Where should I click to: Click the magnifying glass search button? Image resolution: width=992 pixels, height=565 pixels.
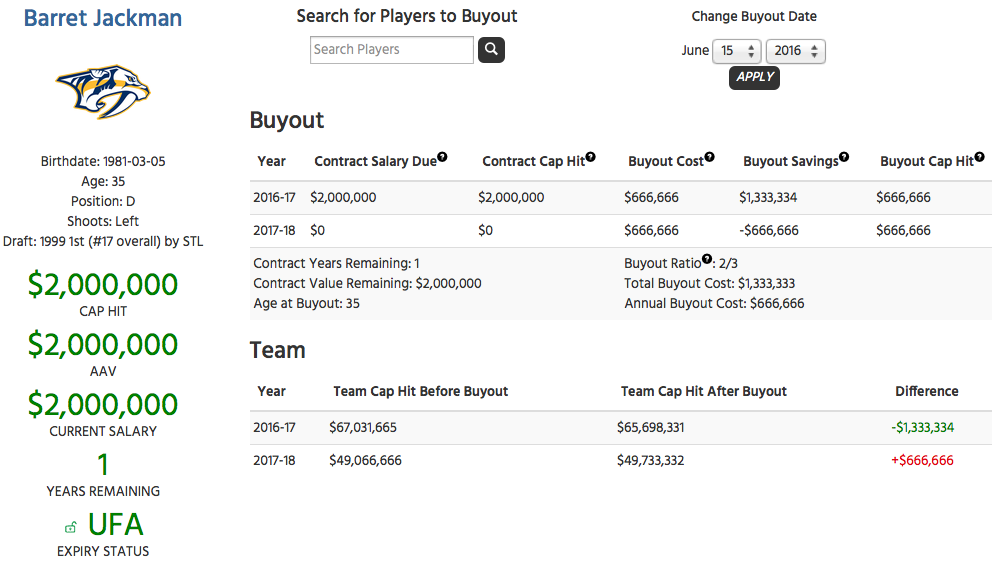pos(491,49)
